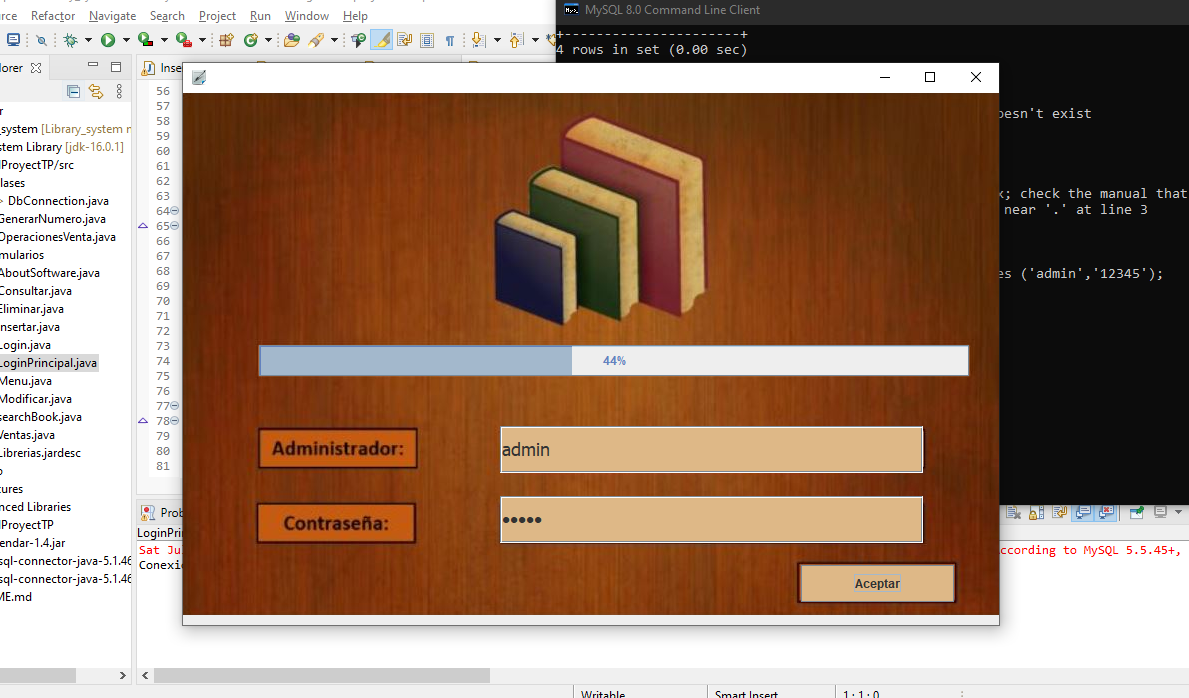Open the Refactor menu
This screenshot has height=698, width=1189.
click(52, 15)
